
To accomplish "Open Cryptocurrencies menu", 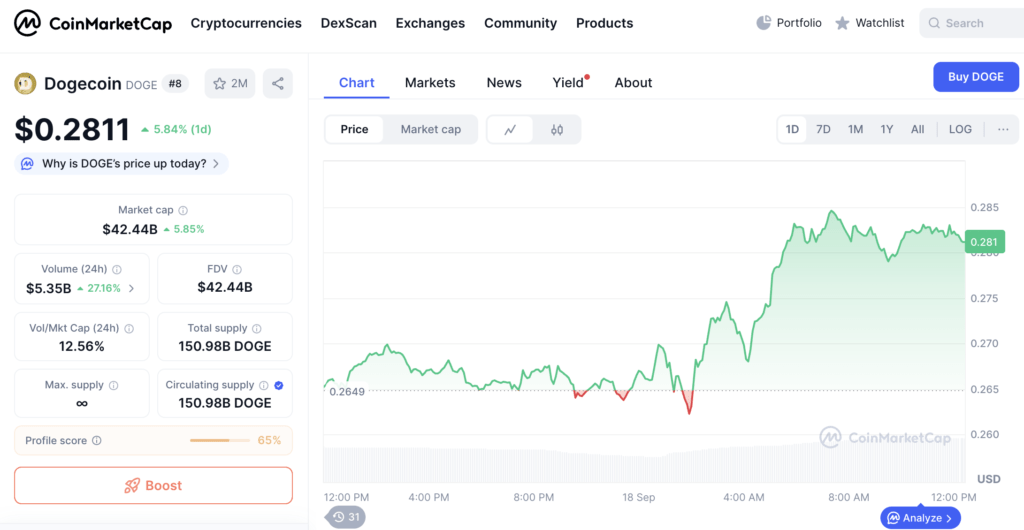I will click(246, 23).
